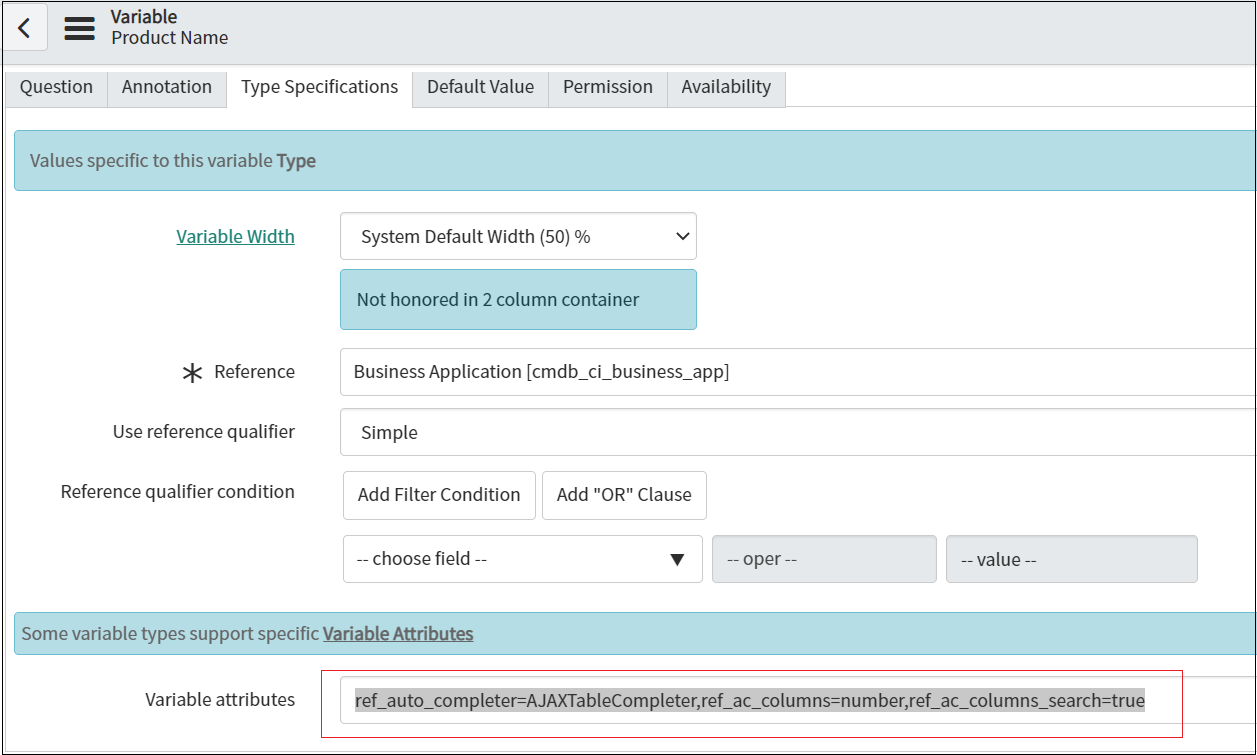Switch to the Availability tab
The width and height of the screenshot is (1257, 755).
(726, 87)
